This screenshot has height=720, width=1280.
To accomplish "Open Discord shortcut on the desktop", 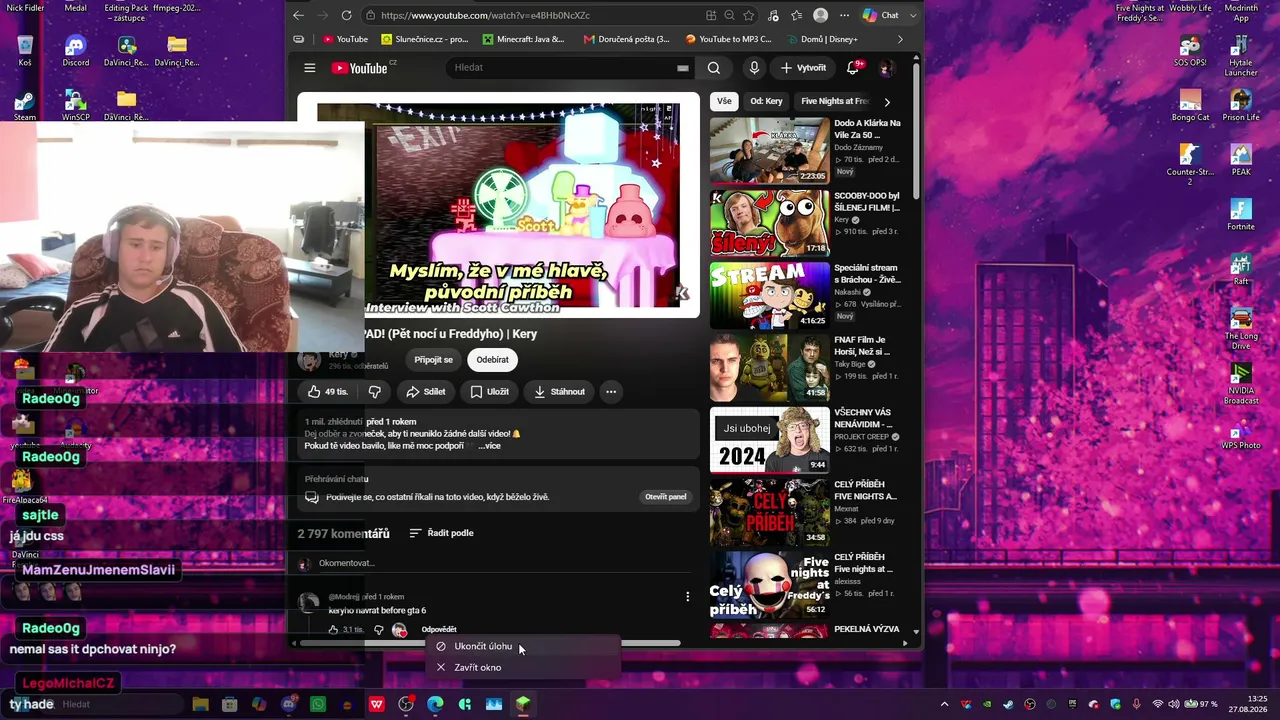I will pos(75,51).
